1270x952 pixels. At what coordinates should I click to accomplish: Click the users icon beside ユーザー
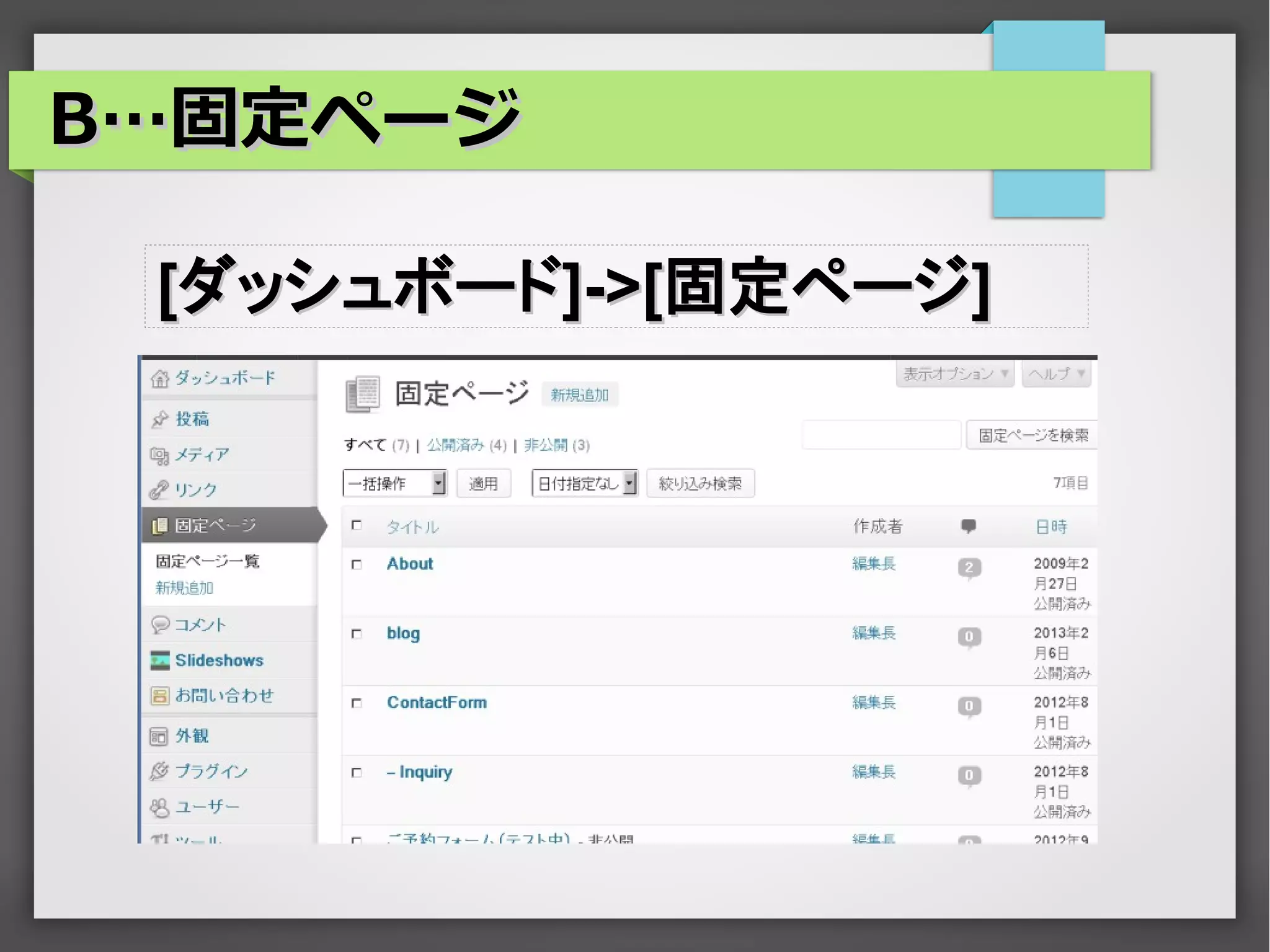[159, 807]
